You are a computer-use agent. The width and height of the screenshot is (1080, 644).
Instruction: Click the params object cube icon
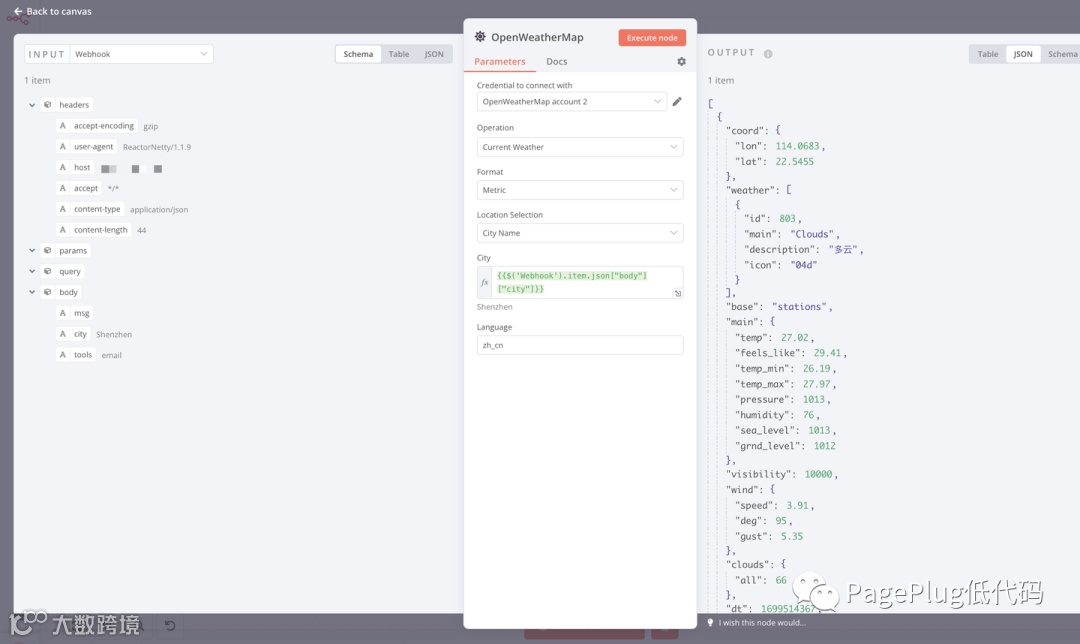(x=48, y=250)
